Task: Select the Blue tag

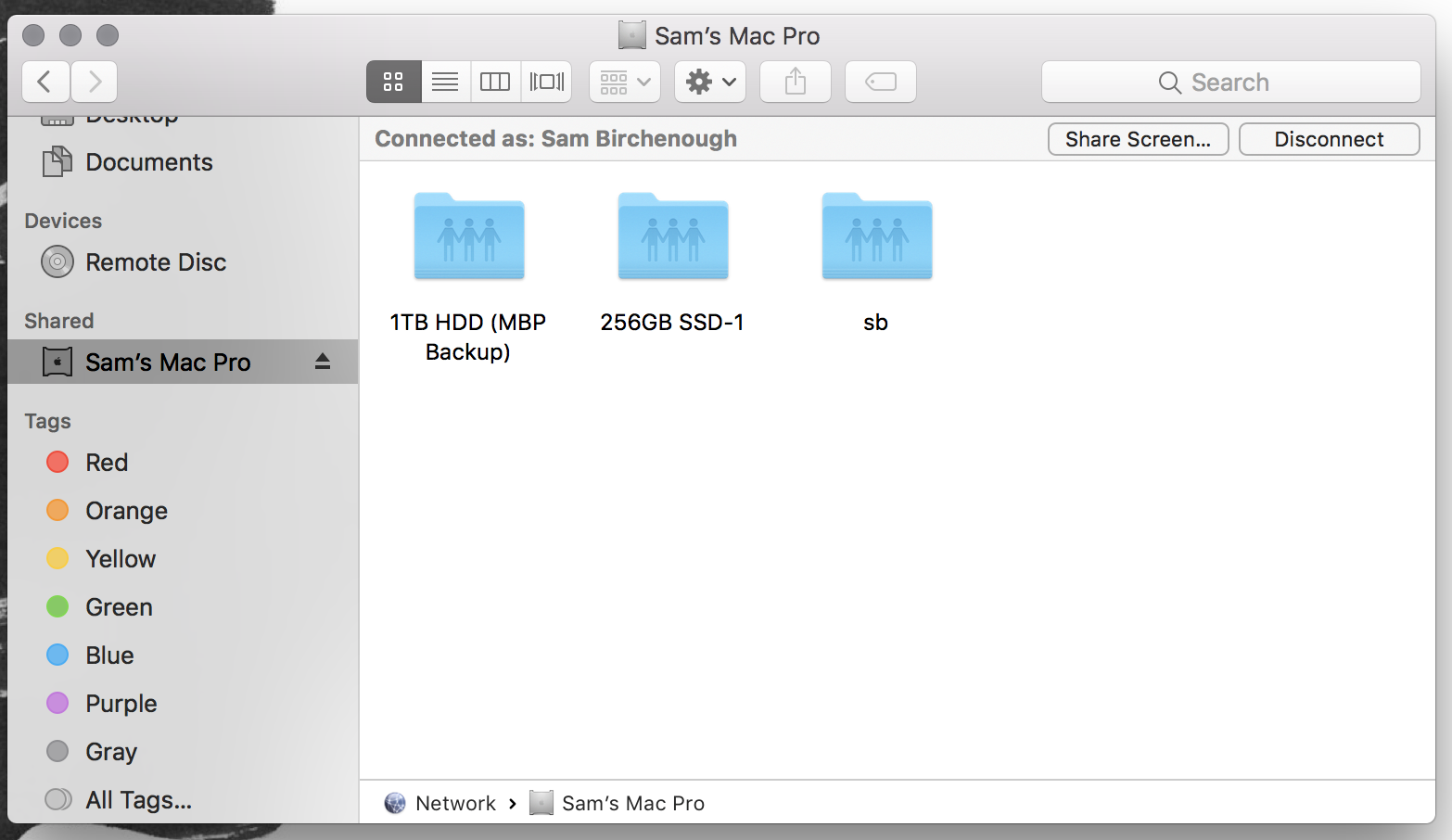Action: point(183,655)
